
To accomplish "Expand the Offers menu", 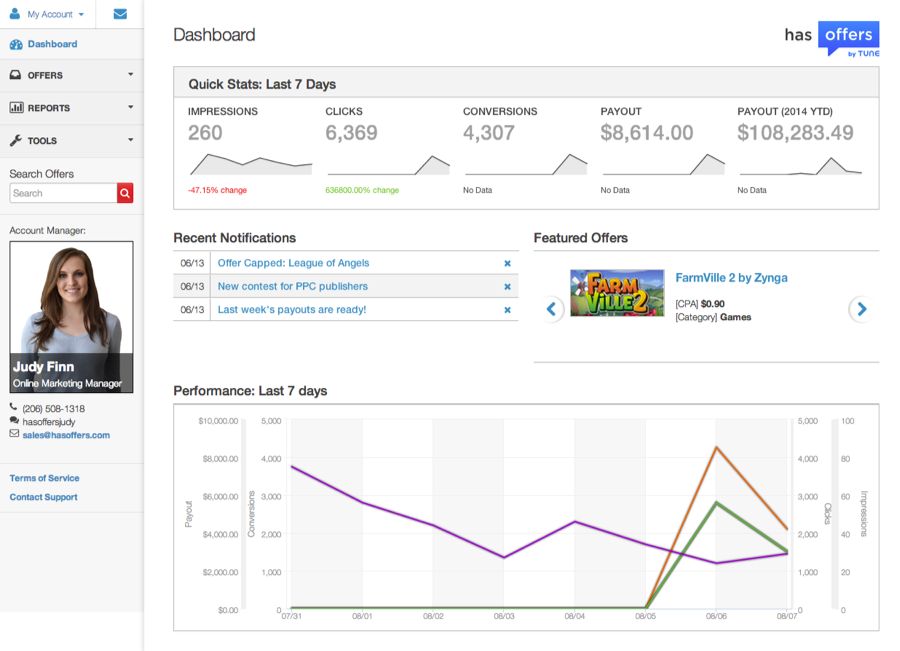I will pyautogui.click(x=70, y=75).
